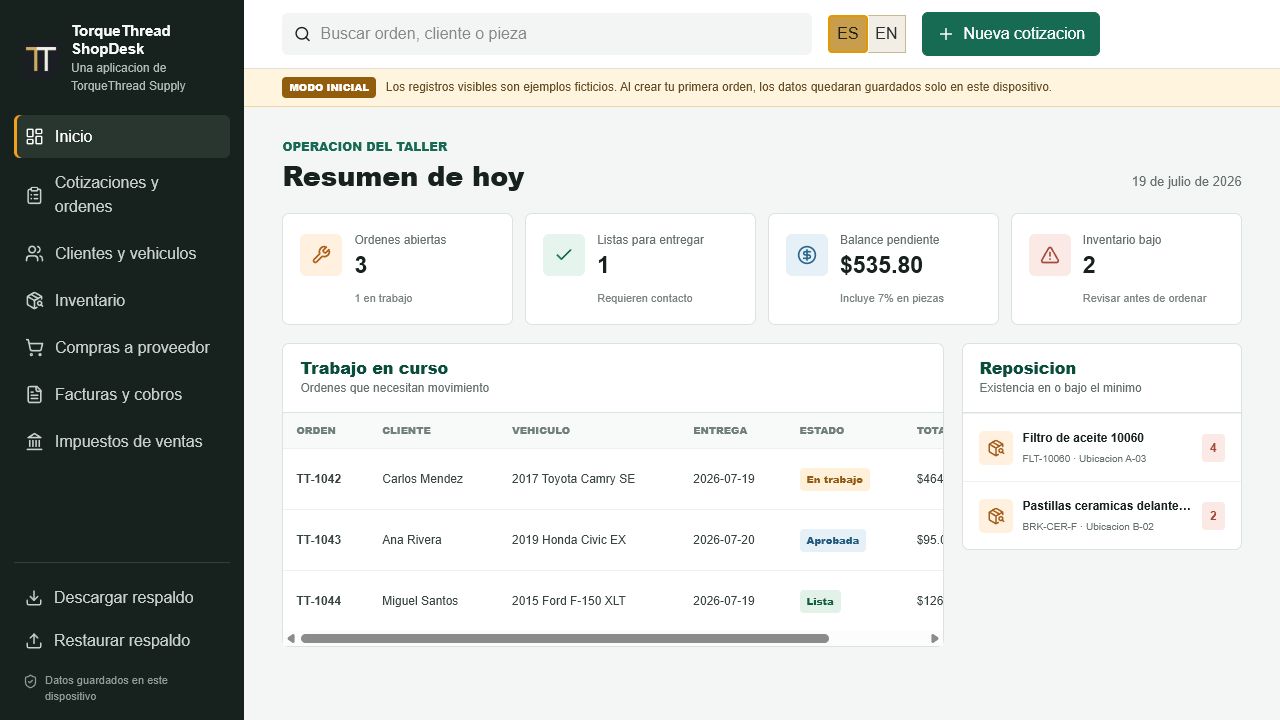The image size is (1280, 720).
Task: Click client name Miguel Santos
Action: click(420, 601)
